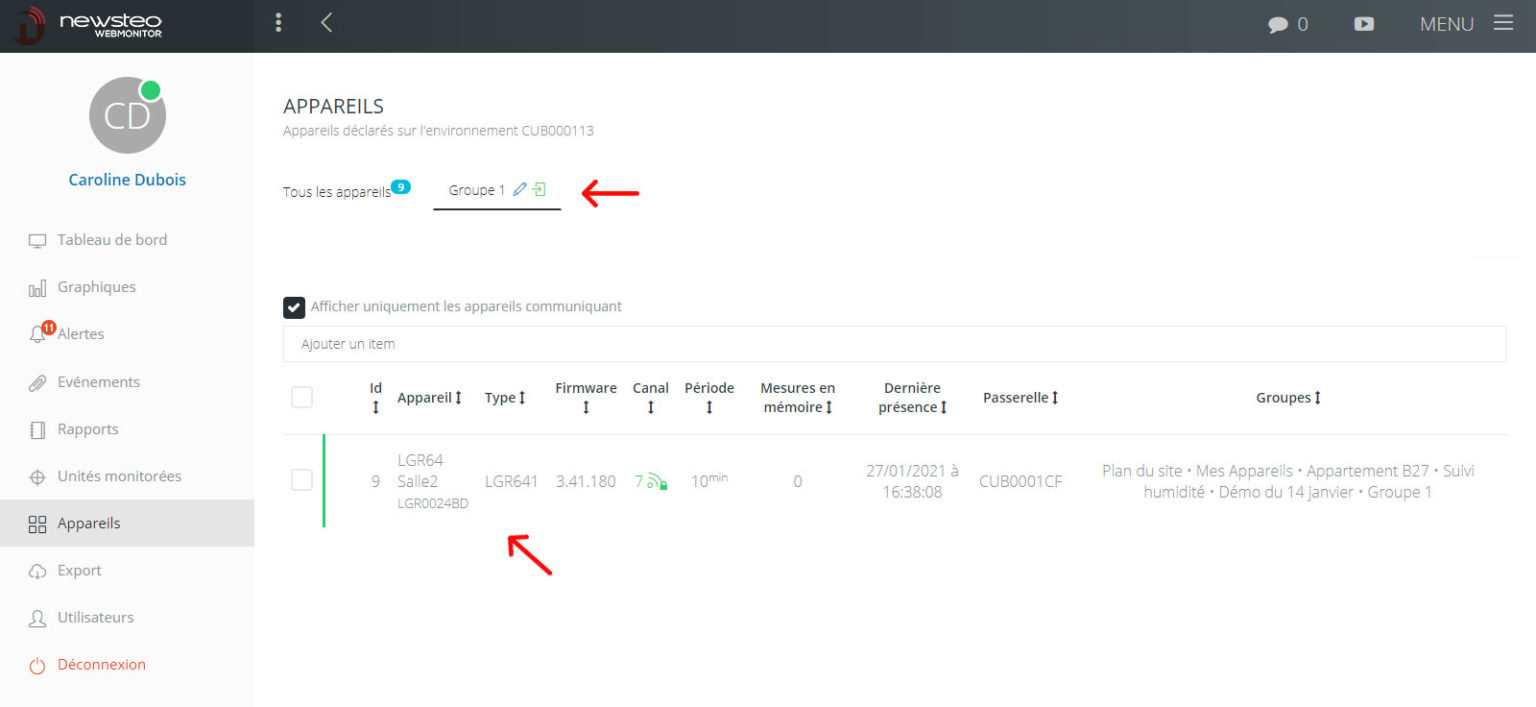
Task: Click the row's Groupes list text
Action: tap(1288, 481)
